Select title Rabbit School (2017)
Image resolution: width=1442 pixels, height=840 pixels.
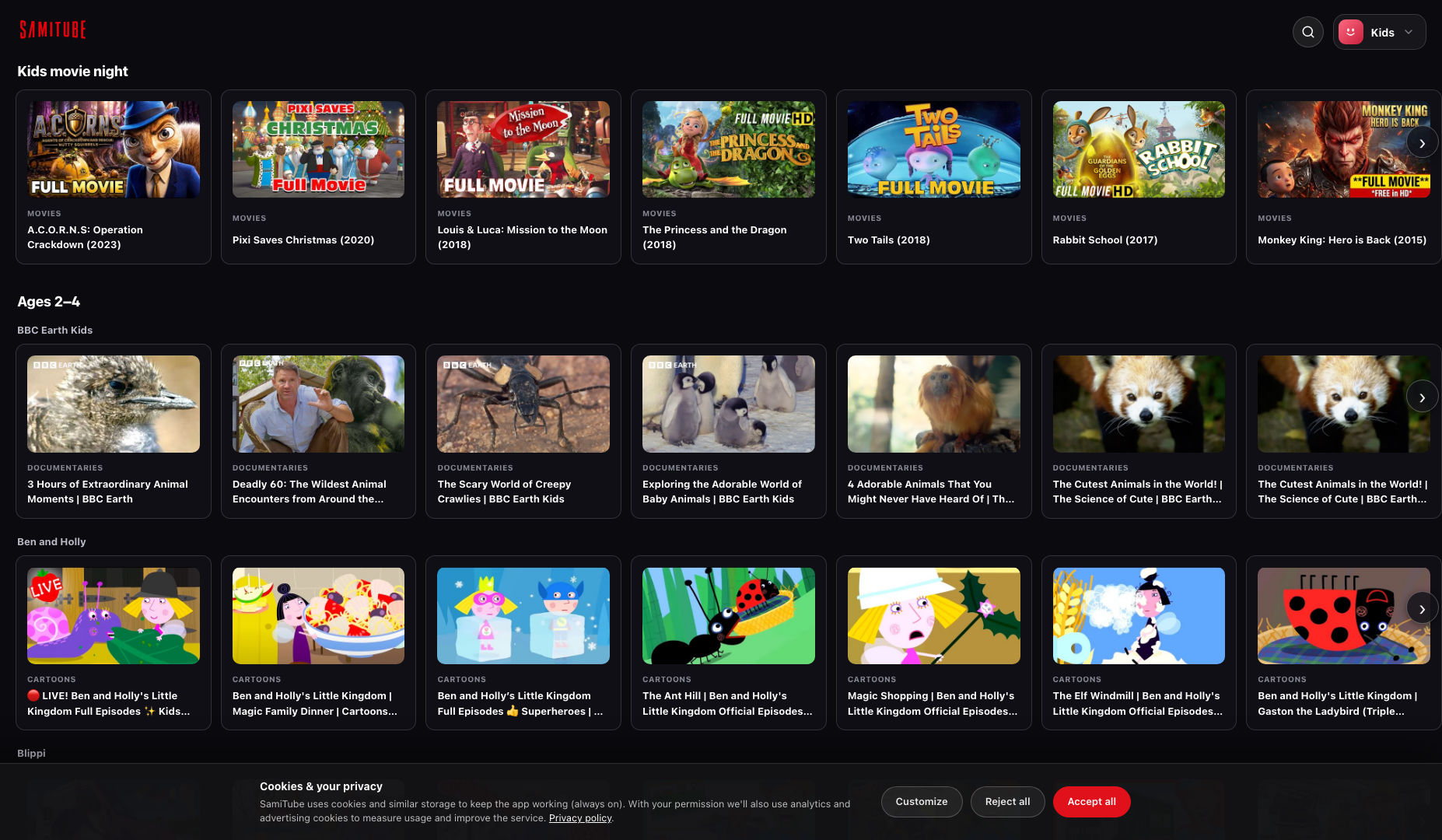[x=1105, y=240]
